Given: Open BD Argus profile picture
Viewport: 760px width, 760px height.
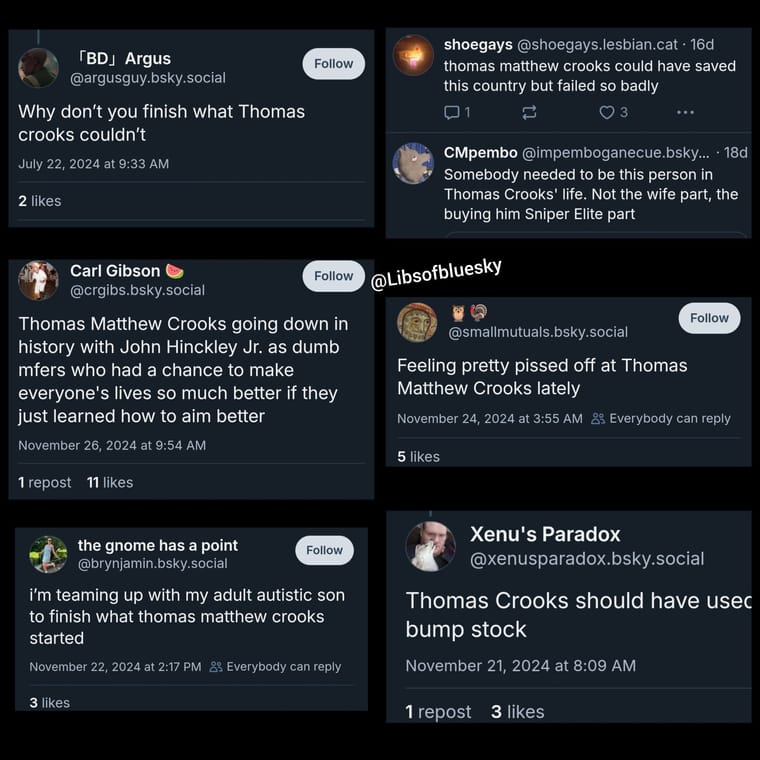Looking at the screenshot, I should click(38, 68).
